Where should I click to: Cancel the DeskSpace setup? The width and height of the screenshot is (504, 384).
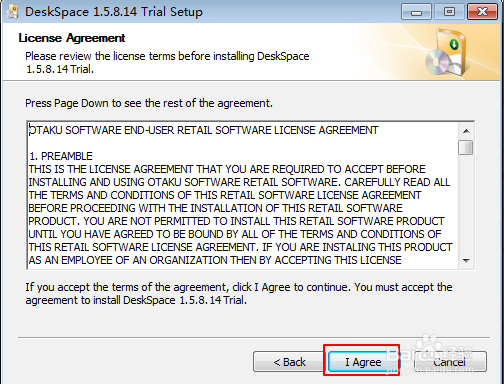click(450, 362)
